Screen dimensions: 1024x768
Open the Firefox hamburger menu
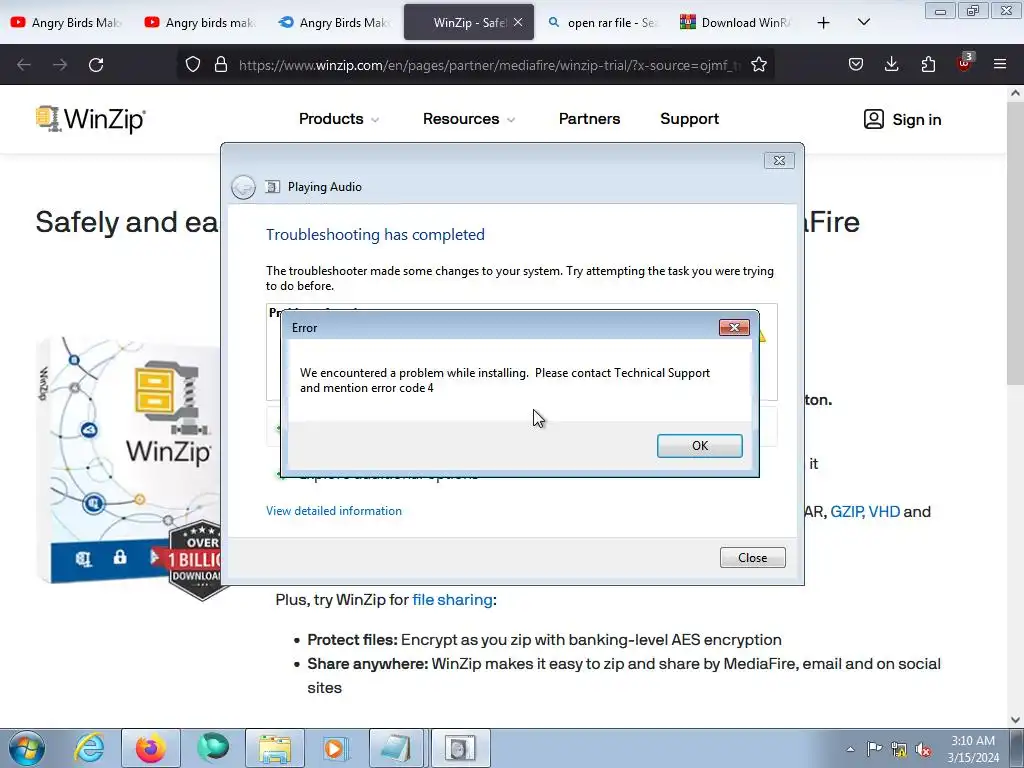(x=1000, y=65)
